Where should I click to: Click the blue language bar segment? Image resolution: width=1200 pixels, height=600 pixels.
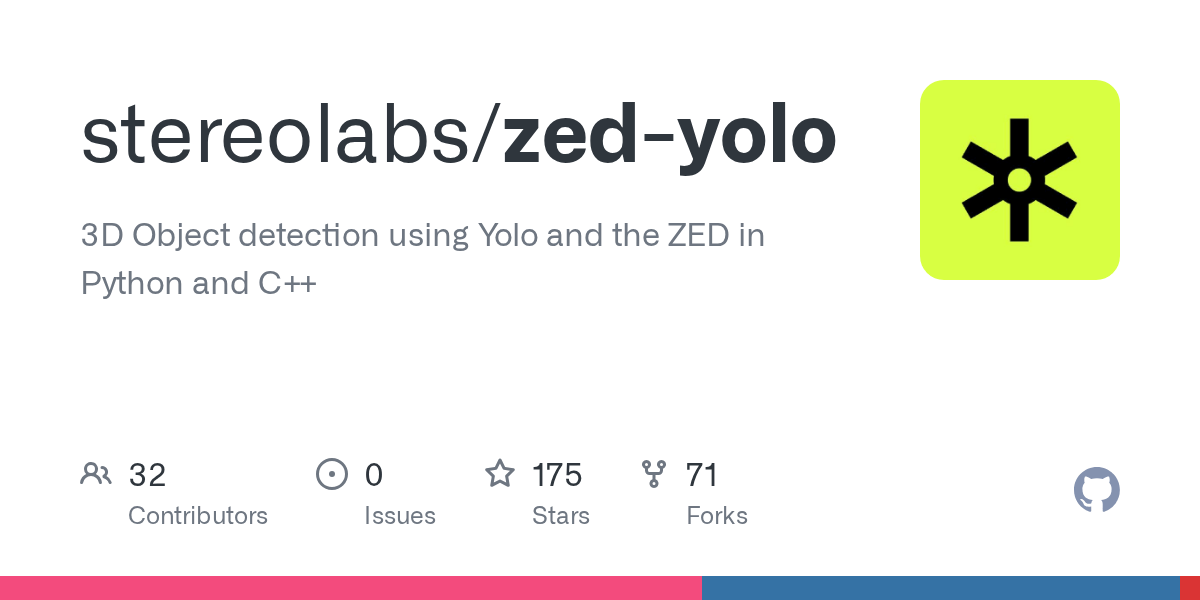tap(940, 588)
